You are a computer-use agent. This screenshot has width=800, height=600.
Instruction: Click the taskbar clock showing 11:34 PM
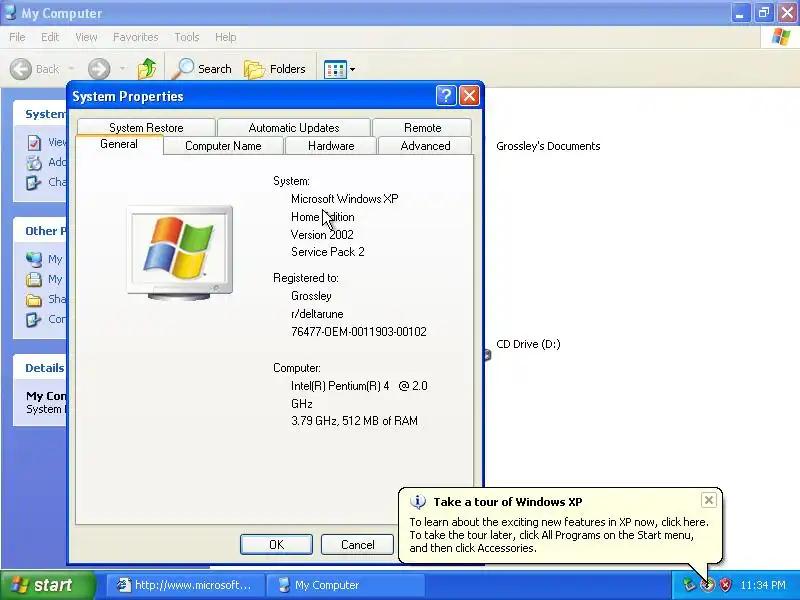763,585
